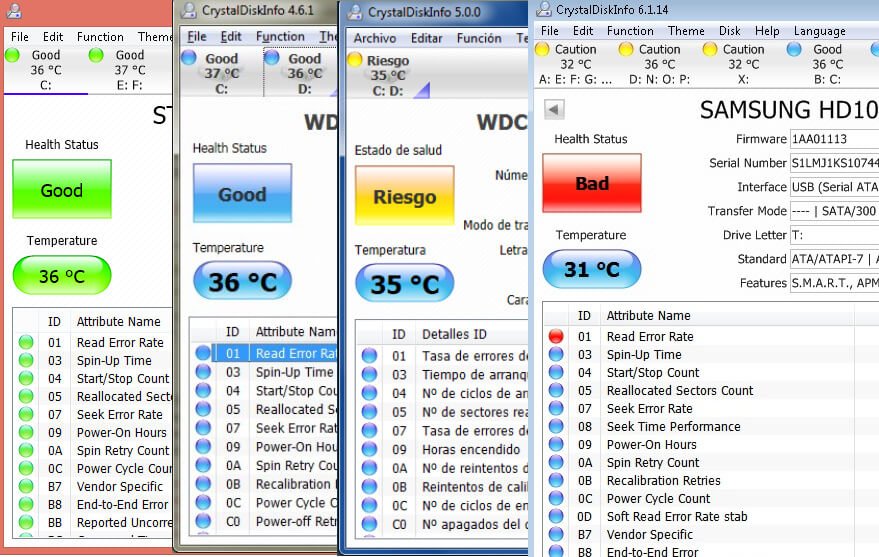Open the Function menu in the 4.6.1 window
This screenshot has height=557, width=879.
[280, 36]
